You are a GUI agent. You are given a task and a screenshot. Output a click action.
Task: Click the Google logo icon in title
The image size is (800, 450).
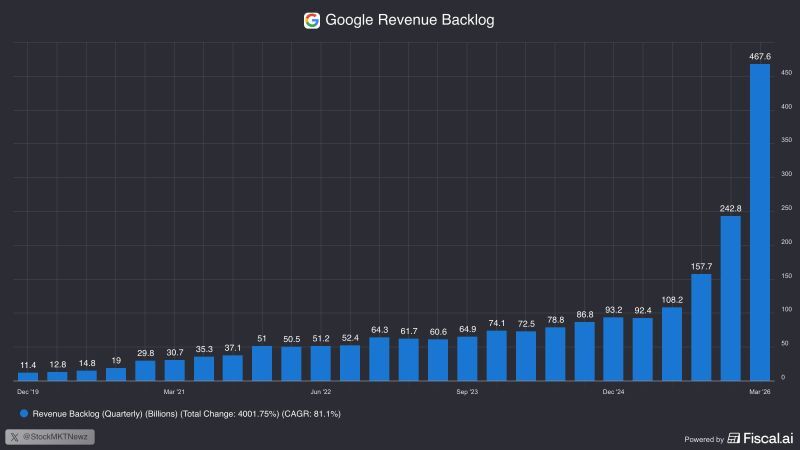click(312, 20)
